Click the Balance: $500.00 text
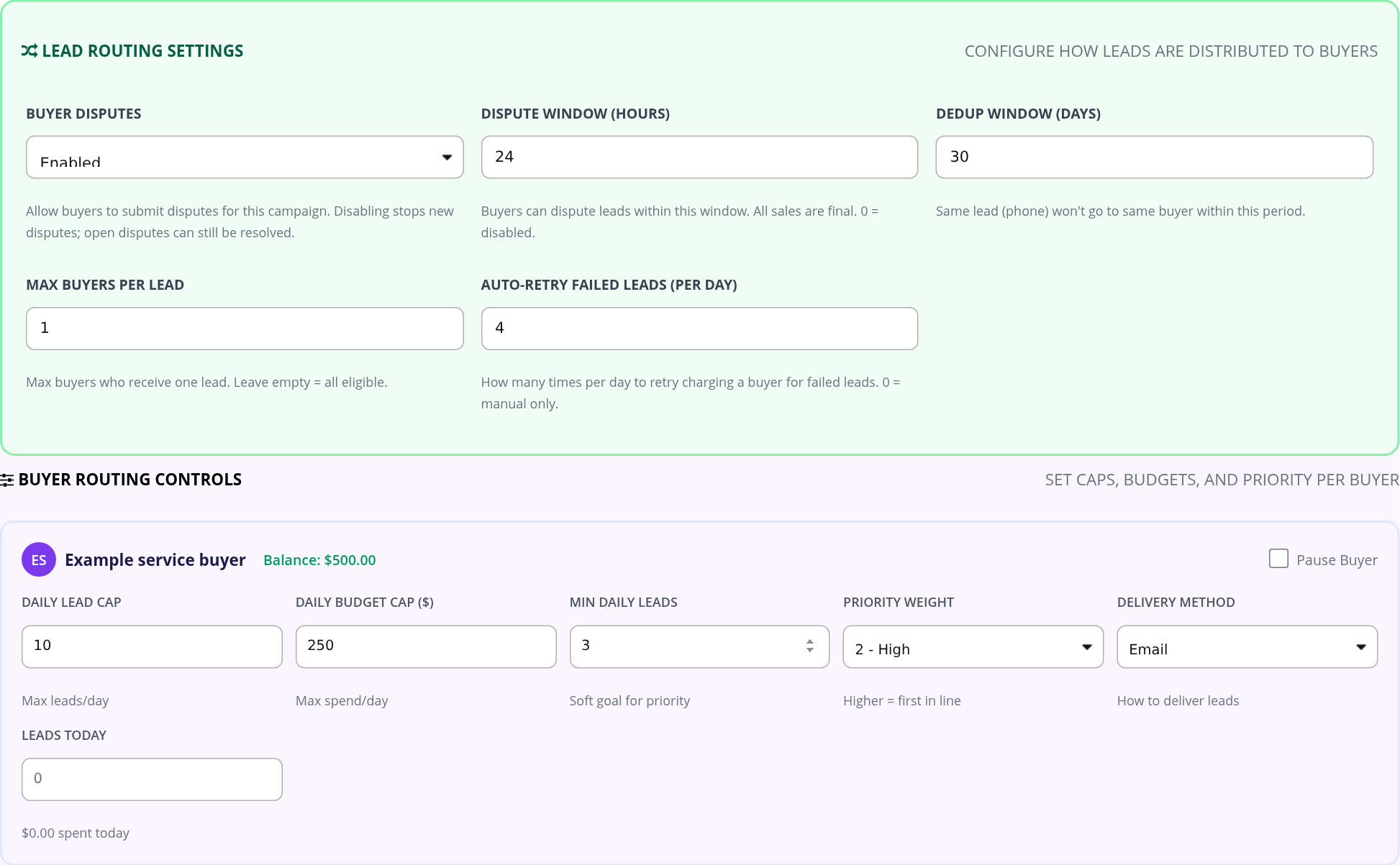The height and width of the screenshot is (865, 1400). (x=319, y=560)
